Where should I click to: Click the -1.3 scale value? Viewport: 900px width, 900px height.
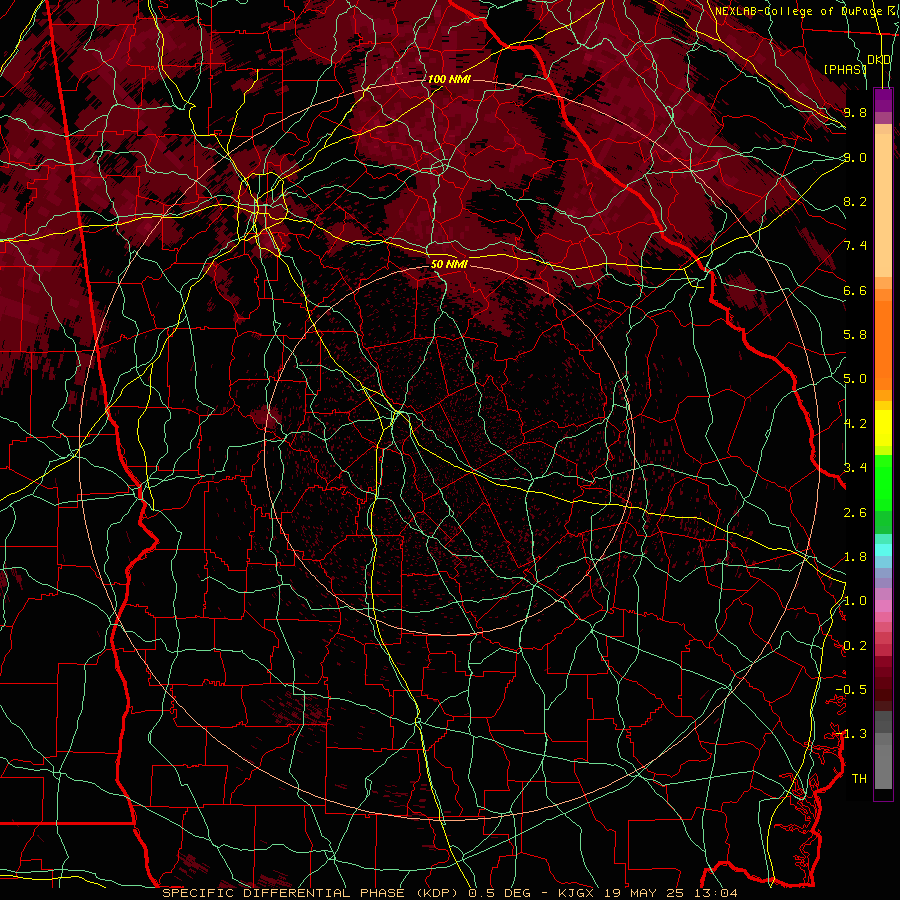point(851,734)
